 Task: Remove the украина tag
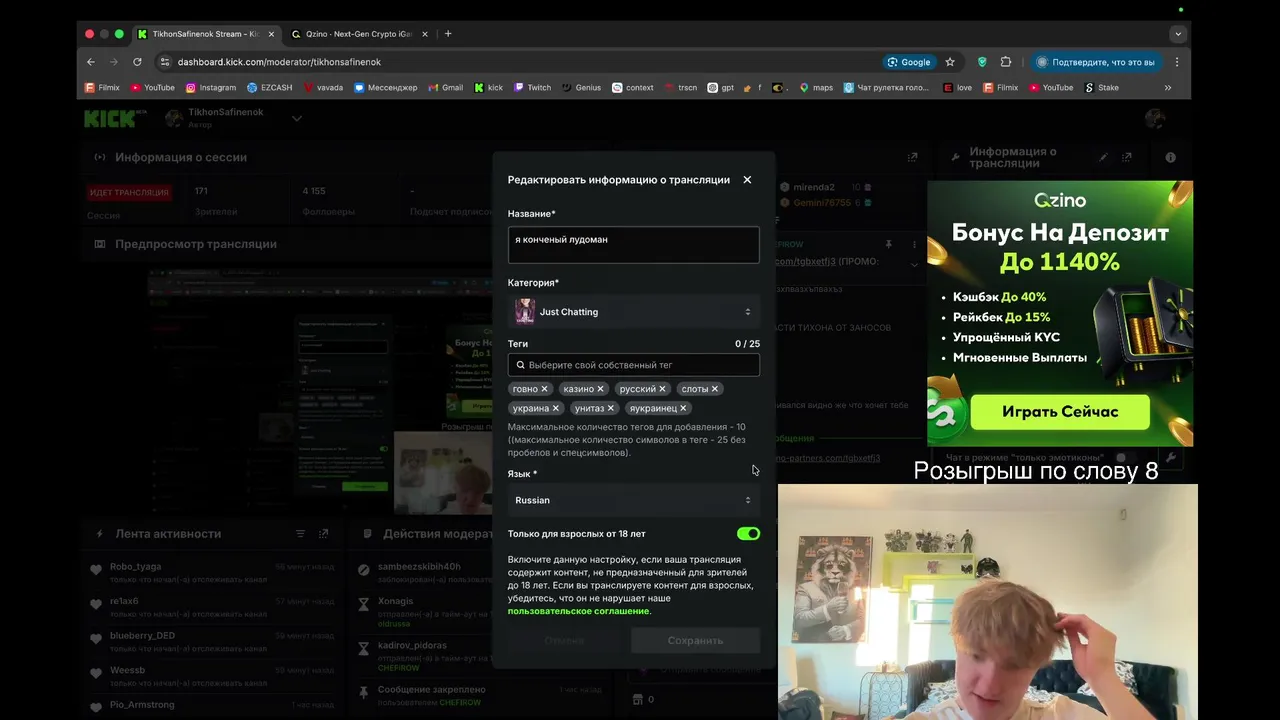[x=555, y=408]
